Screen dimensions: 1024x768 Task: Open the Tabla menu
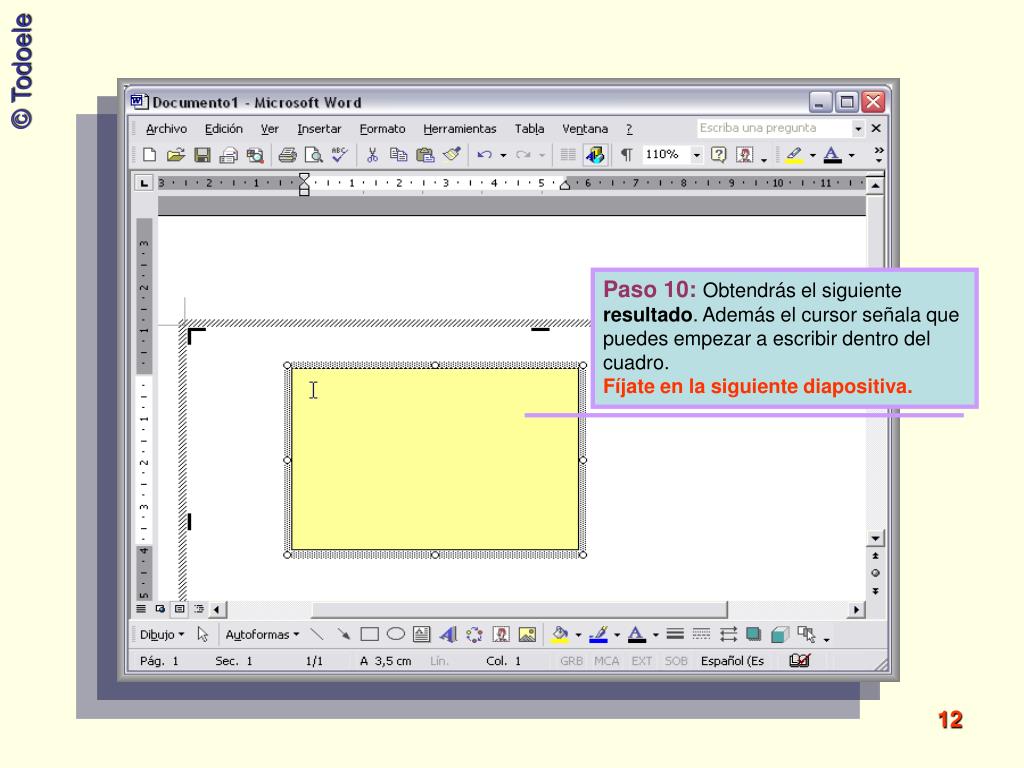point(529,129)
